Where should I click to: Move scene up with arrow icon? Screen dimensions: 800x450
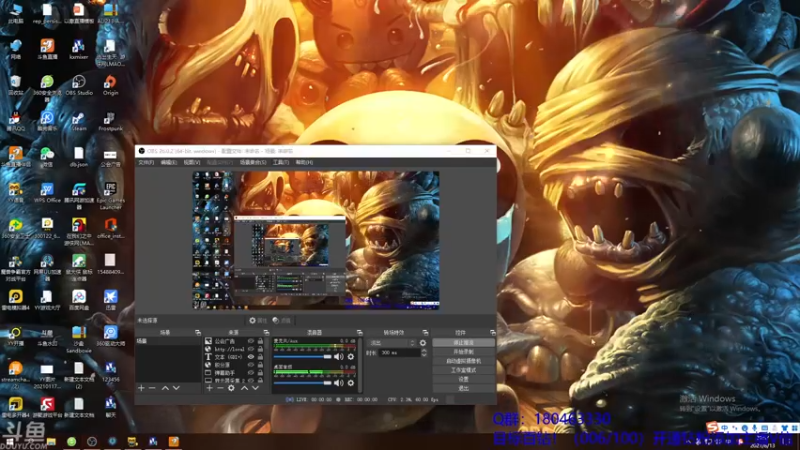[x=165, y=388]
